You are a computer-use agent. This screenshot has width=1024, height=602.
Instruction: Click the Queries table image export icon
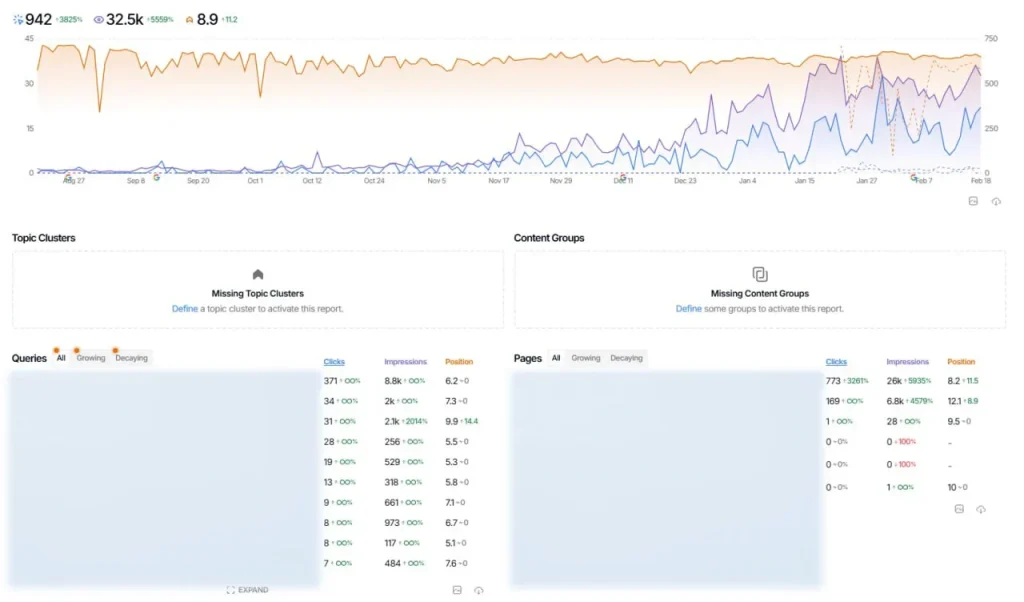[x=456, y=590]
